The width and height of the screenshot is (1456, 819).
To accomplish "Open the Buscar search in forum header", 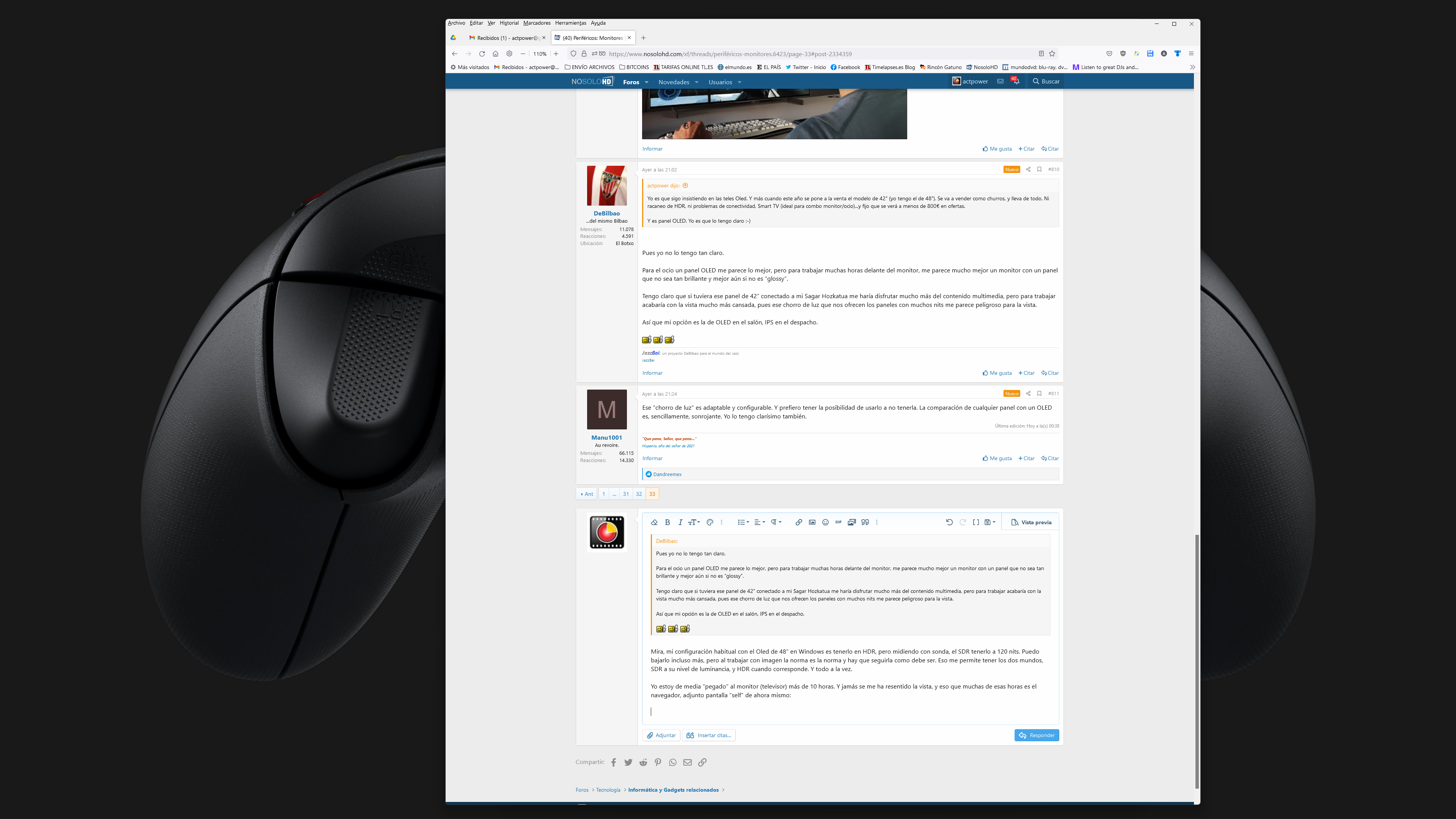I will pyautogui.click(x=1046, y=82).
